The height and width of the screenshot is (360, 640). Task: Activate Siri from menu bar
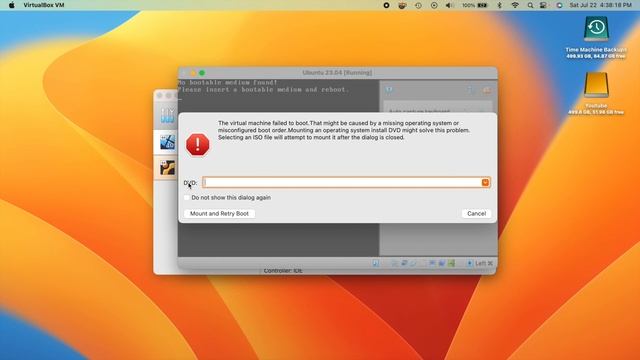pyautogui.click(x=559, y=5)
